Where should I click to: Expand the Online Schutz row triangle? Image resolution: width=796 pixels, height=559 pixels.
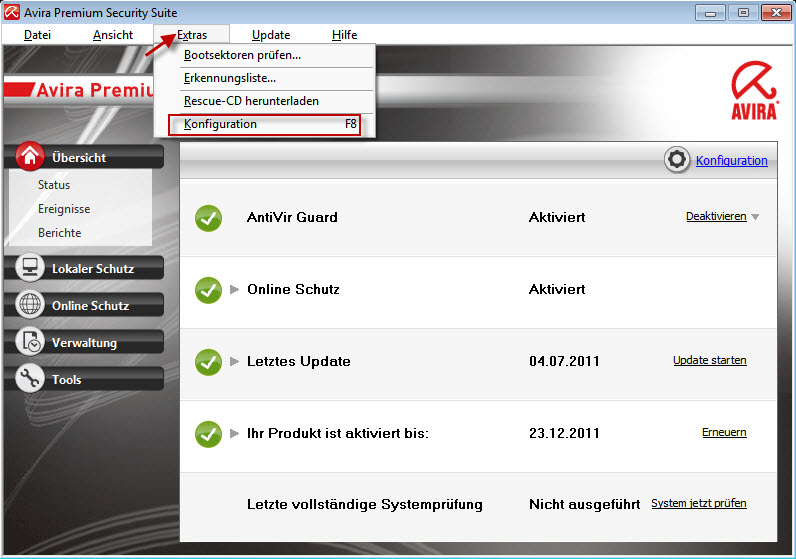(234, 289)
